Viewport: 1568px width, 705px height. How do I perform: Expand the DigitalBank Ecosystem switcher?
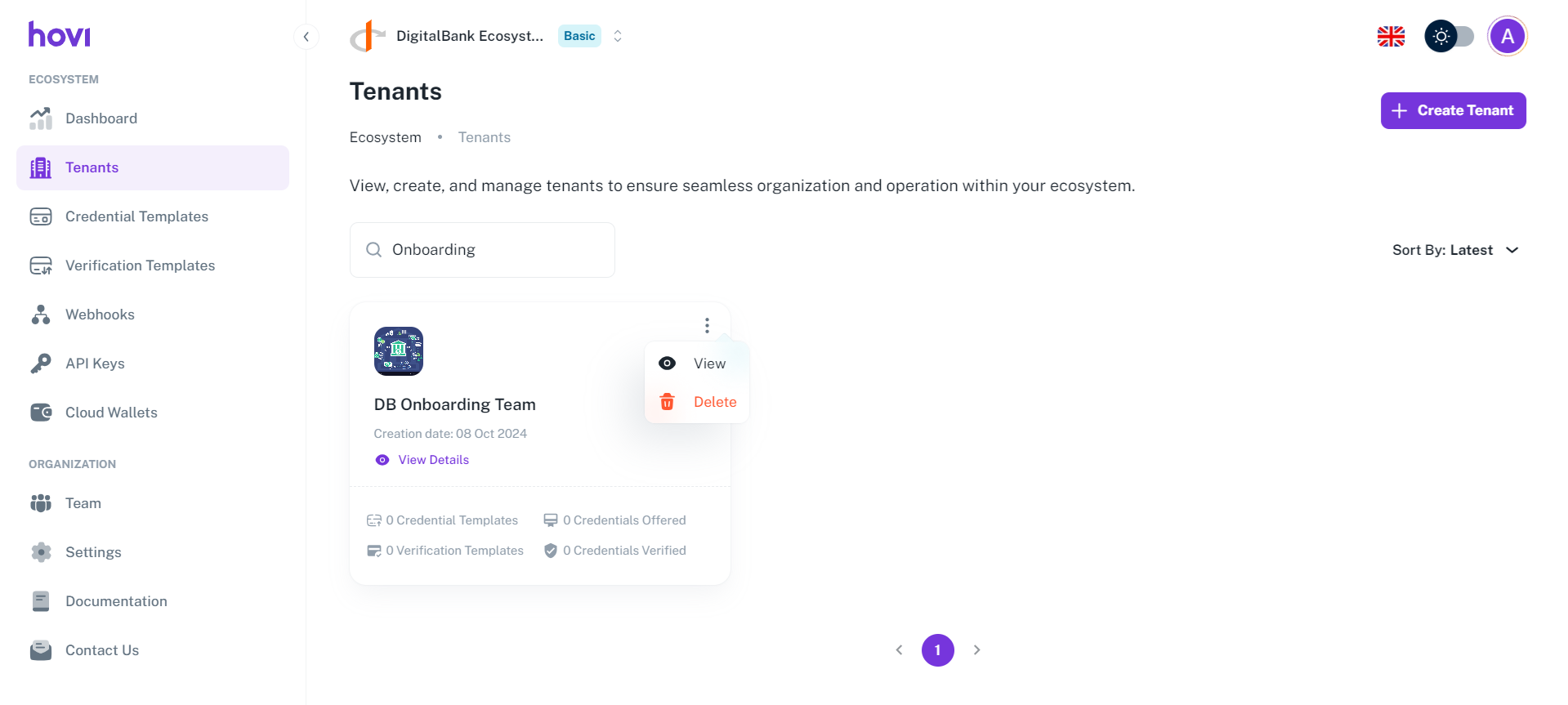point(618,36)
